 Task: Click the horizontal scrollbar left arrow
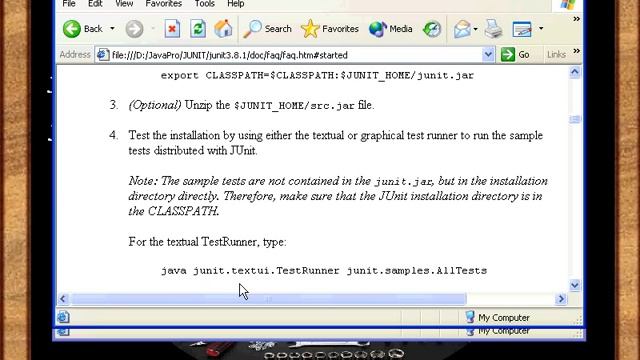click(63, 299)
